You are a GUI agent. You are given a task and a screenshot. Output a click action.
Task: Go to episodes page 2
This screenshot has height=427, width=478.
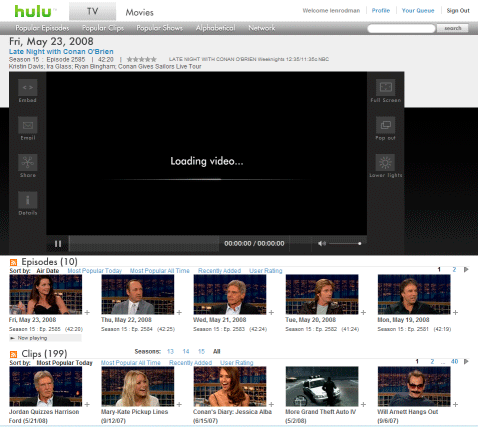[x=454, y=269]
